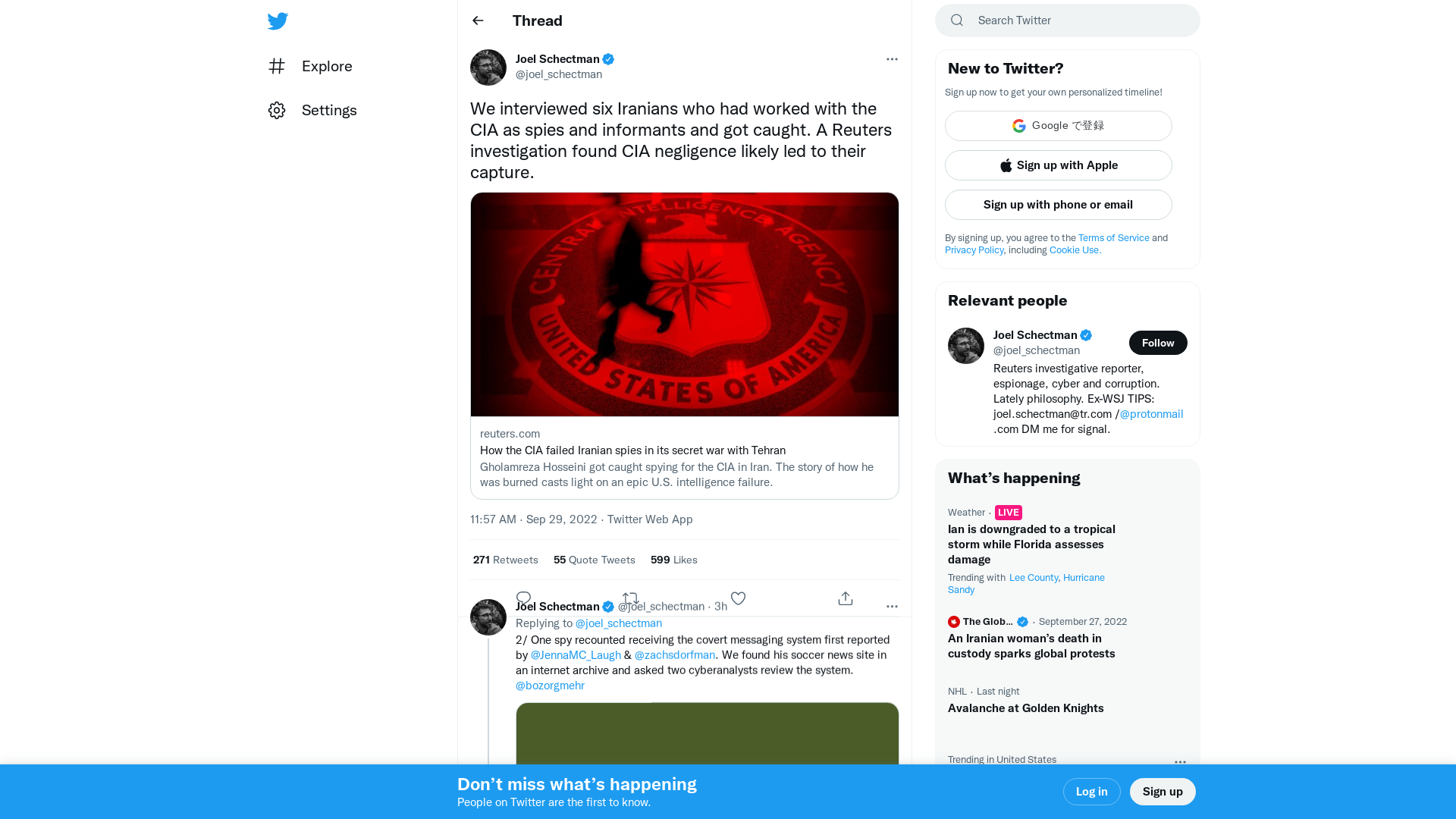The width and height of the screenshot is (1456, 819).
Task: Open Settings using the gear icon
Action: coord(277,110)
